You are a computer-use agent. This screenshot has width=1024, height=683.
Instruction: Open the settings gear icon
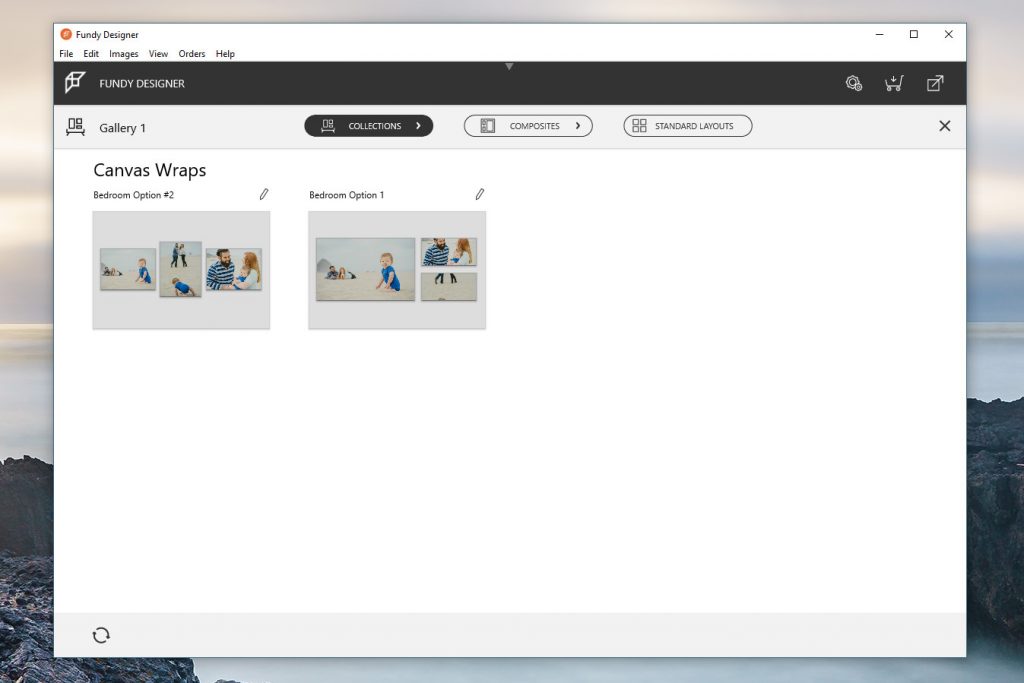click(854, 83)
